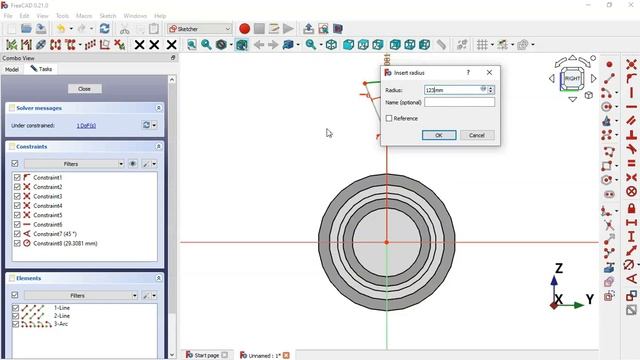Open Elements Filters dropdown
This screenshot has height=360, width=640.
pos(80,295)
